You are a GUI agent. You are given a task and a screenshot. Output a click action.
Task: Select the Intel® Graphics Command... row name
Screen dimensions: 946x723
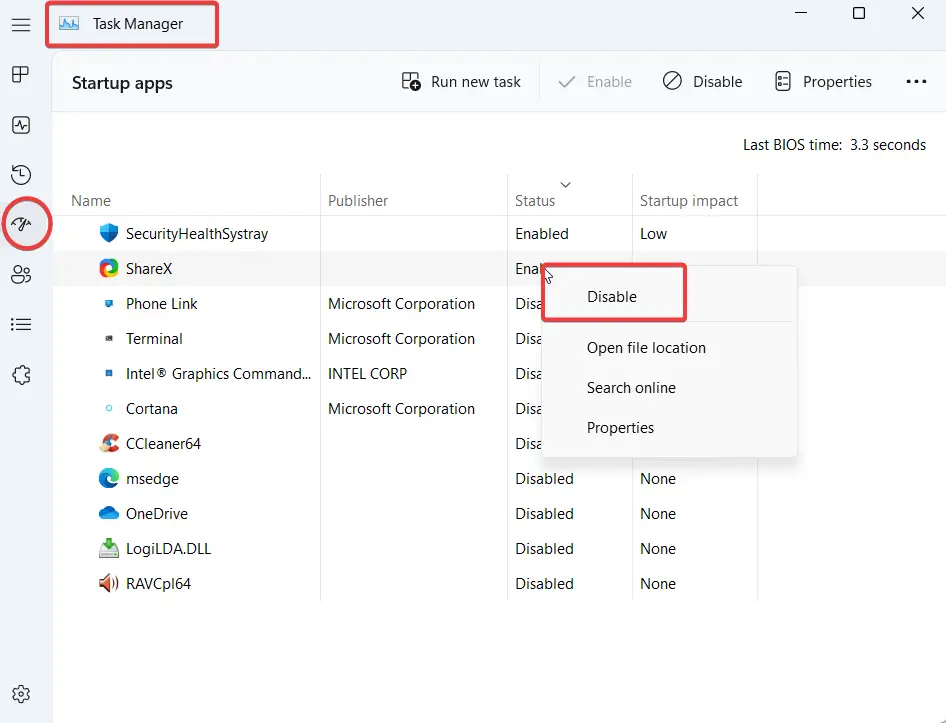pos(218,374)
